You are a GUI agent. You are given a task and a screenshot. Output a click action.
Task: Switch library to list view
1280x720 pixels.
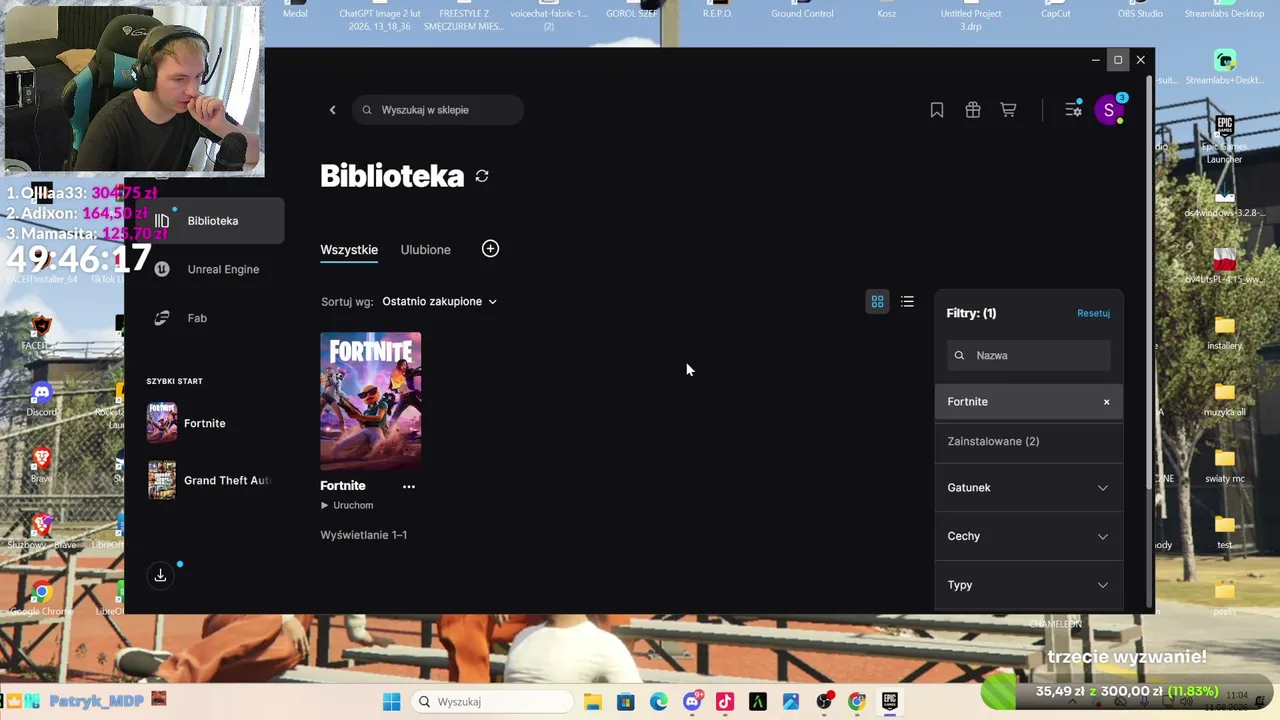tap(907, 301)
